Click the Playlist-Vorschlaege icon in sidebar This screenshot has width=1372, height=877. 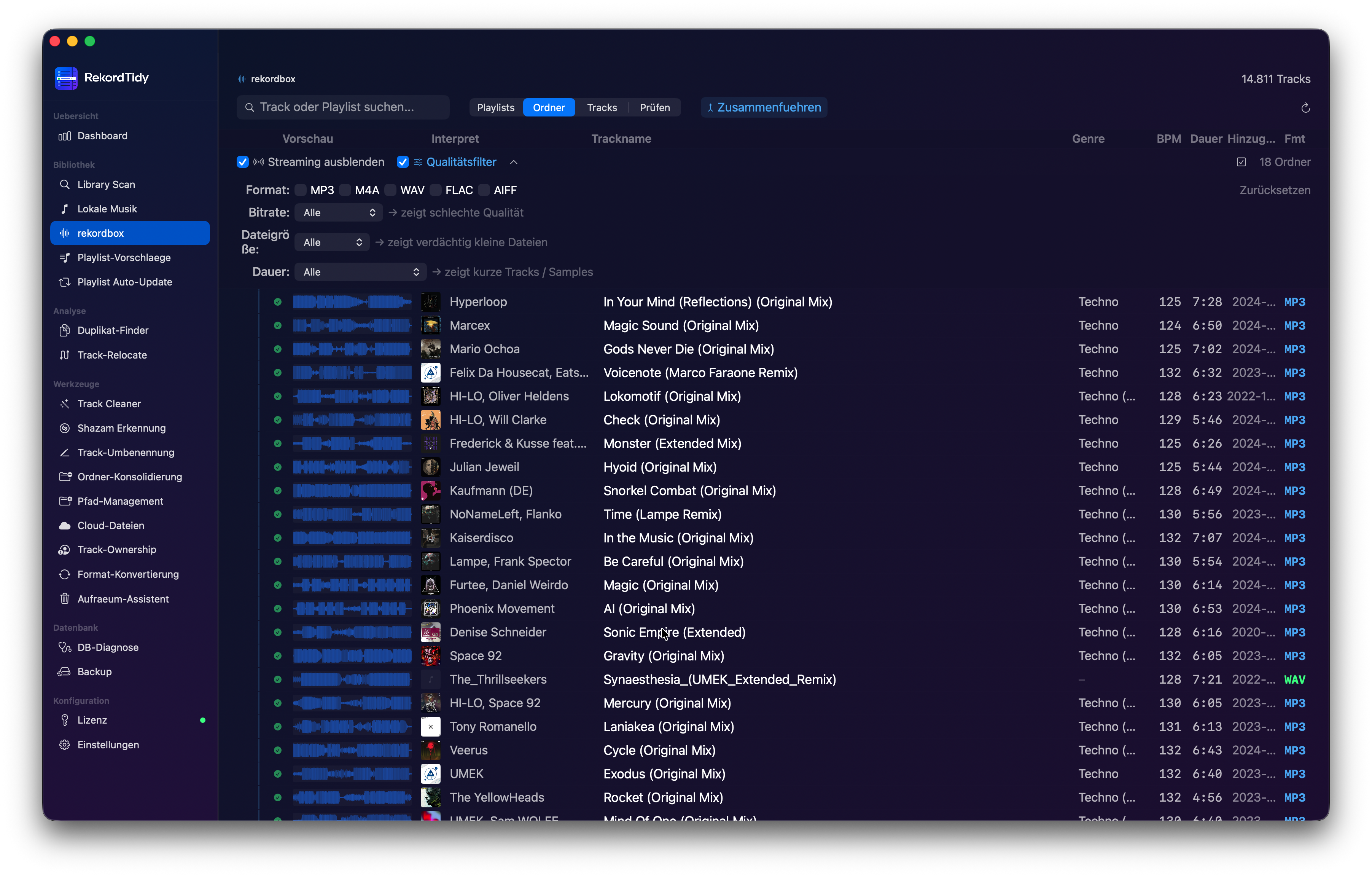[x=64, y=258]
